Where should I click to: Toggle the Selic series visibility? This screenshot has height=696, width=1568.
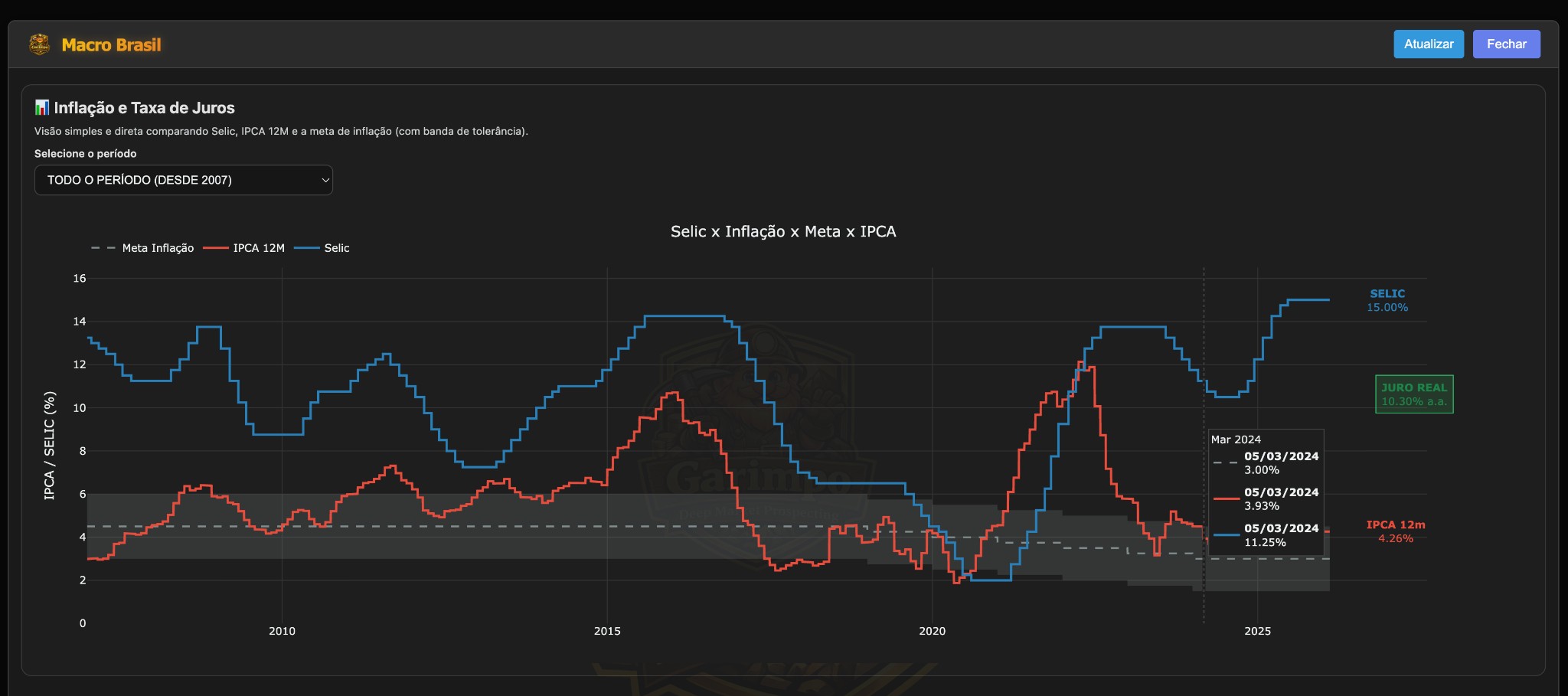tap(335, 248)
